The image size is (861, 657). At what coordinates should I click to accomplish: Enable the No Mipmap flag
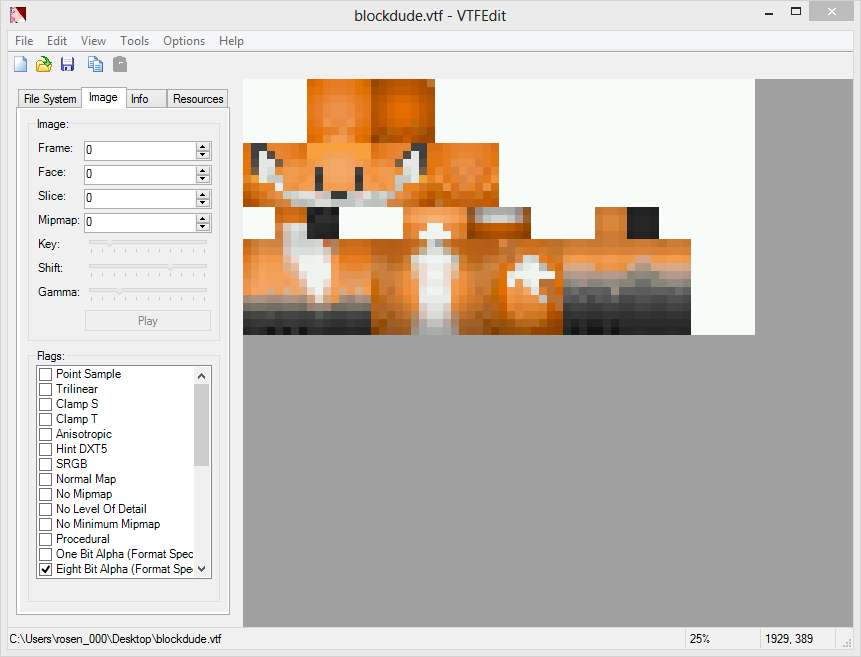(46, 494)
